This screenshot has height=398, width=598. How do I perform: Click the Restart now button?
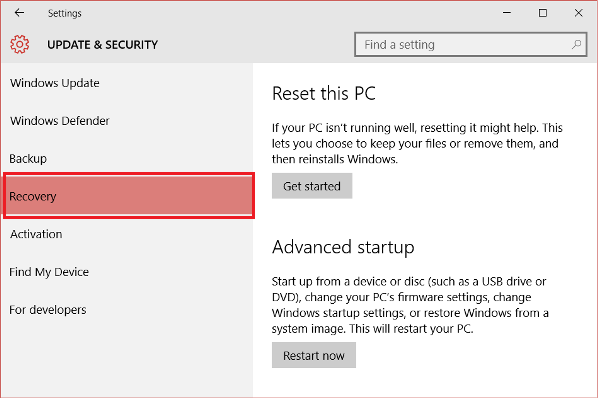314,355
